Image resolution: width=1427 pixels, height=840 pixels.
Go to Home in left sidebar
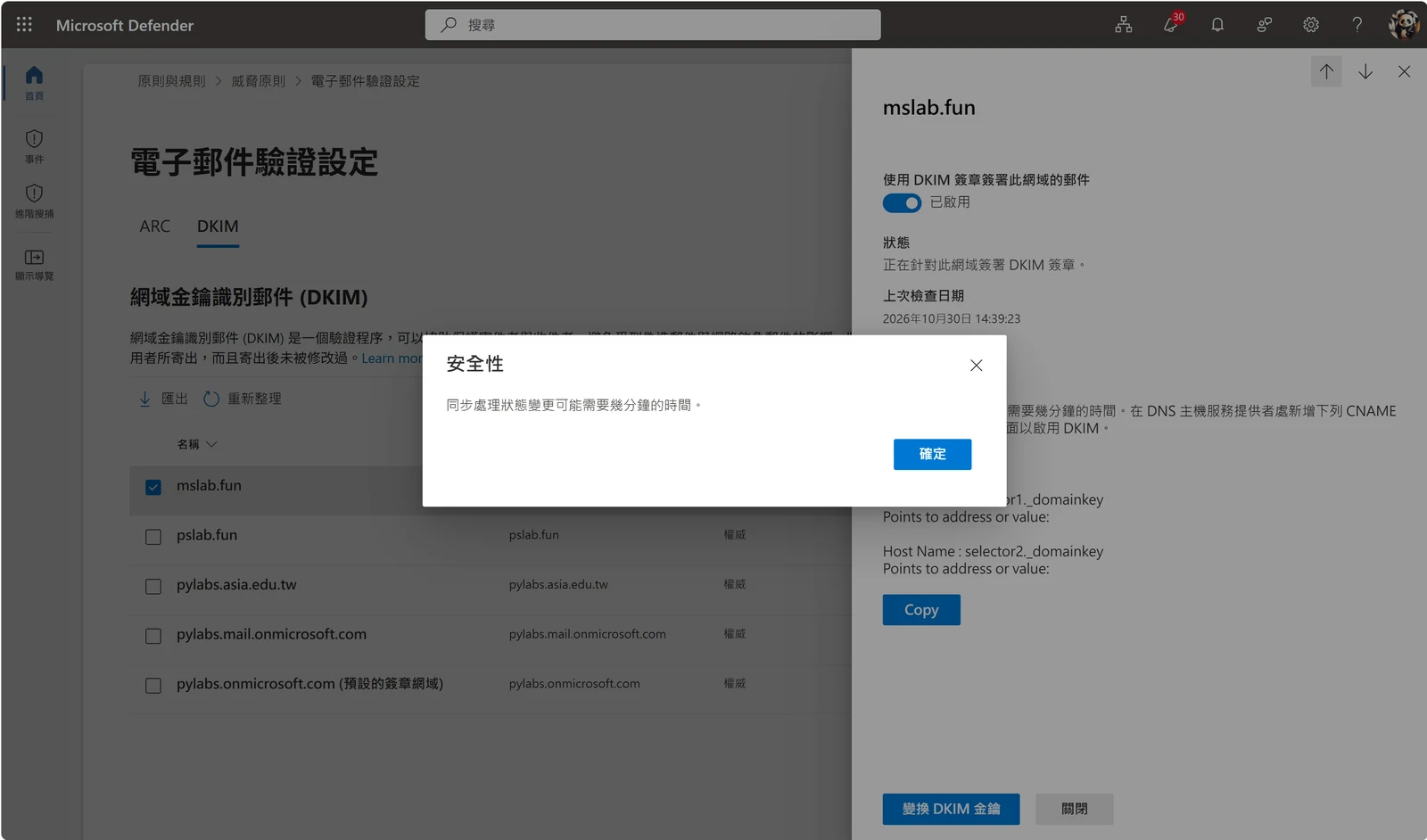coord(34,83)
